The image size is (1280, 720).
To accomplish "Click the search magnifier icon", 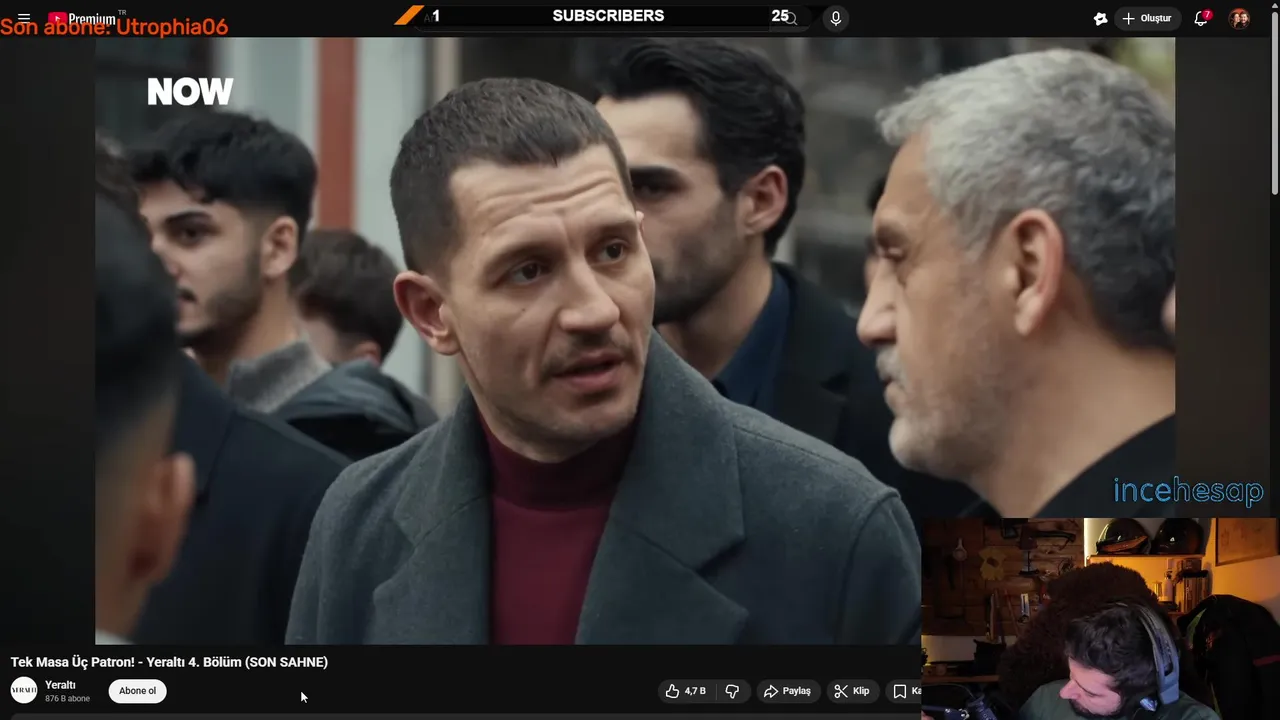I will [x=790, y=18].
